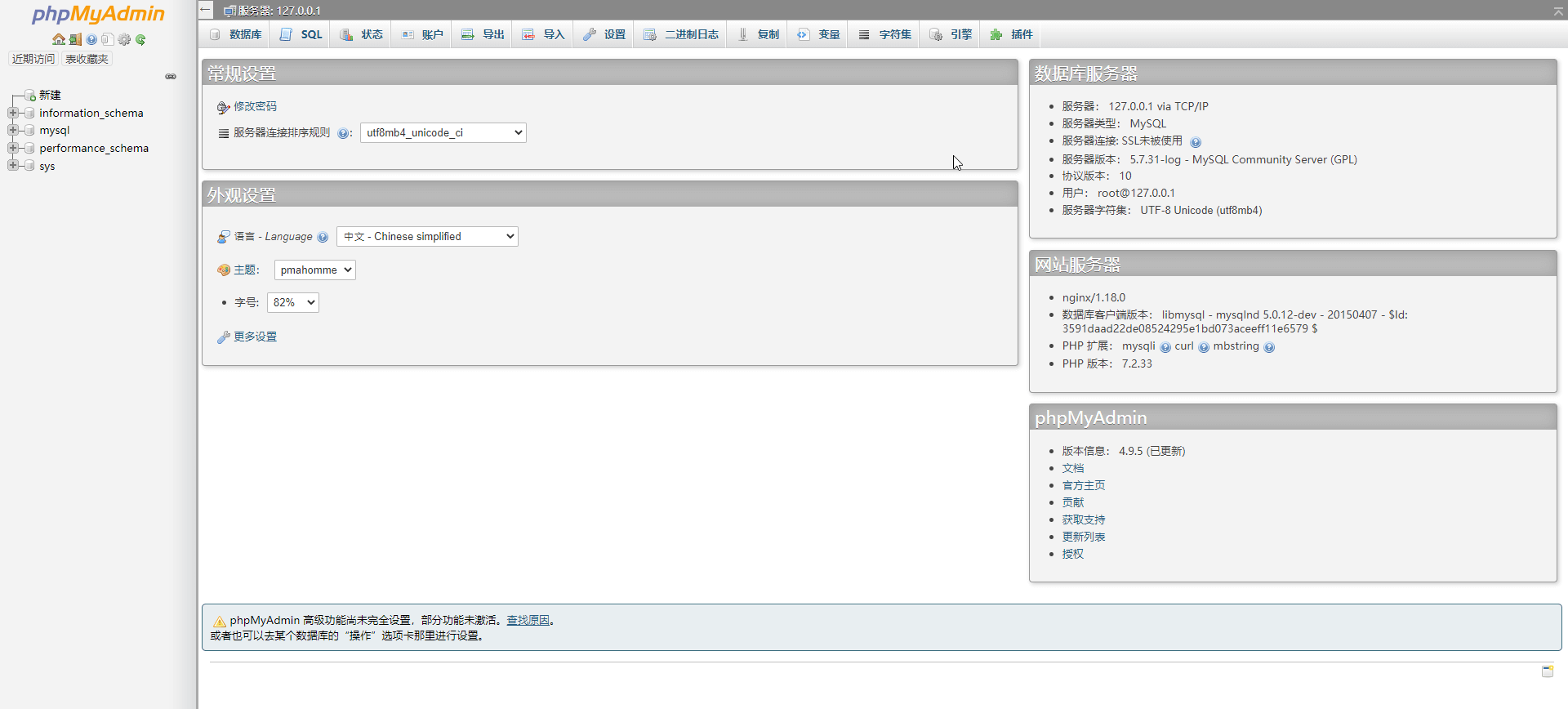Select the performance_schema database name
1568x709 pixels.
pyautogui.click(x=94, y=148)
